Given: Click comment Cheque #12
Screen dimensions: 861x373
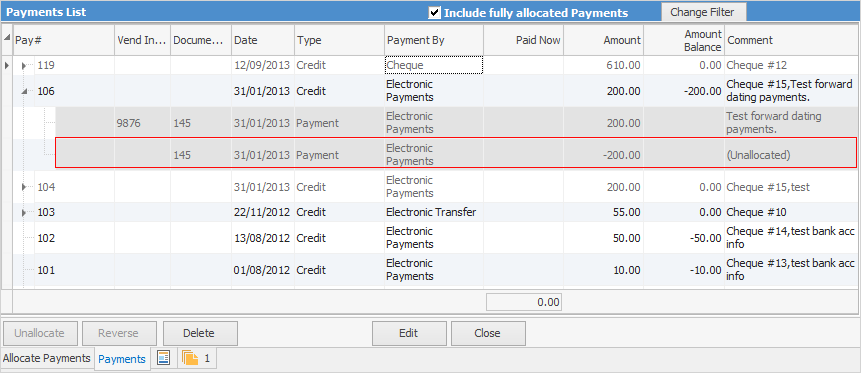Looking at the screenshot, I should coord(756,65).
